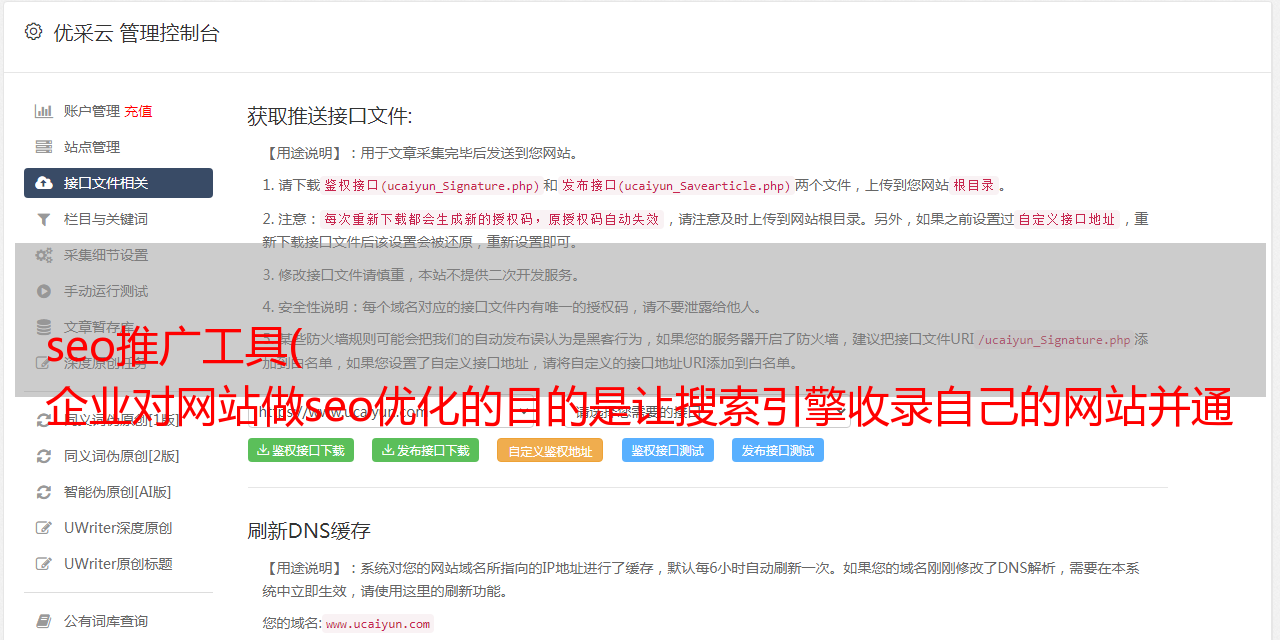Click the green 发布接口下载 button
Viewport: 1280px width, 640px height.
425,450
